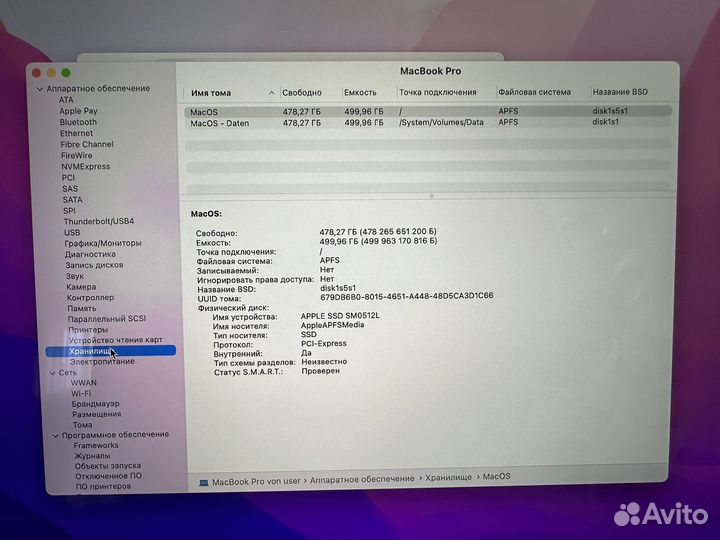720x540 pixels.
Task: Click MacBook Pro computer icon in path bar
Action: click(x=203, y=483)
